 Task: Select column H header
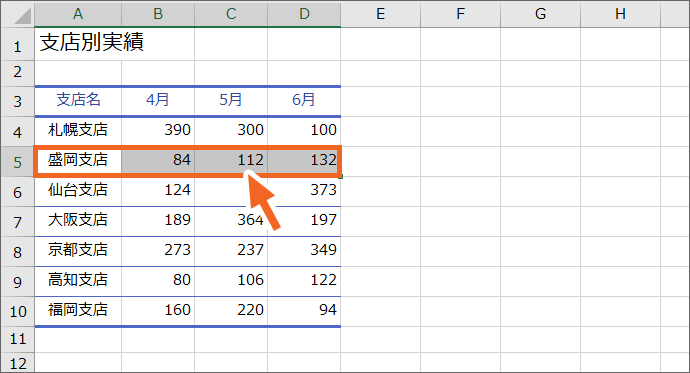[x=620, y=15]
